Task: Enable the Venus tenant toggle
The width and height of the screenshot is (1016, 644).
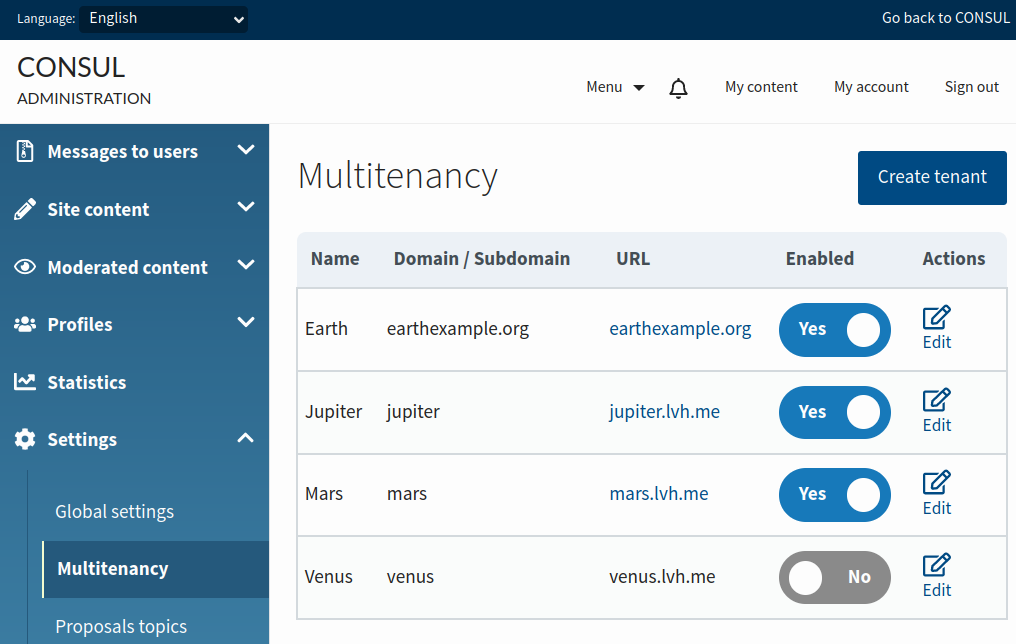Action: coord(835,577)
